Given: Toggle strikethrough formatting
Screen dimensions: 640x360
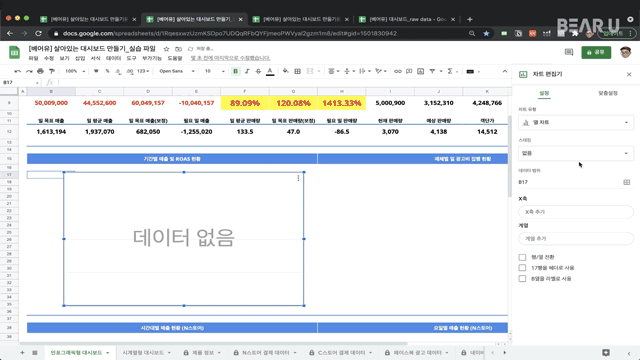Looking at the screenshot, I should pos(258,71).
